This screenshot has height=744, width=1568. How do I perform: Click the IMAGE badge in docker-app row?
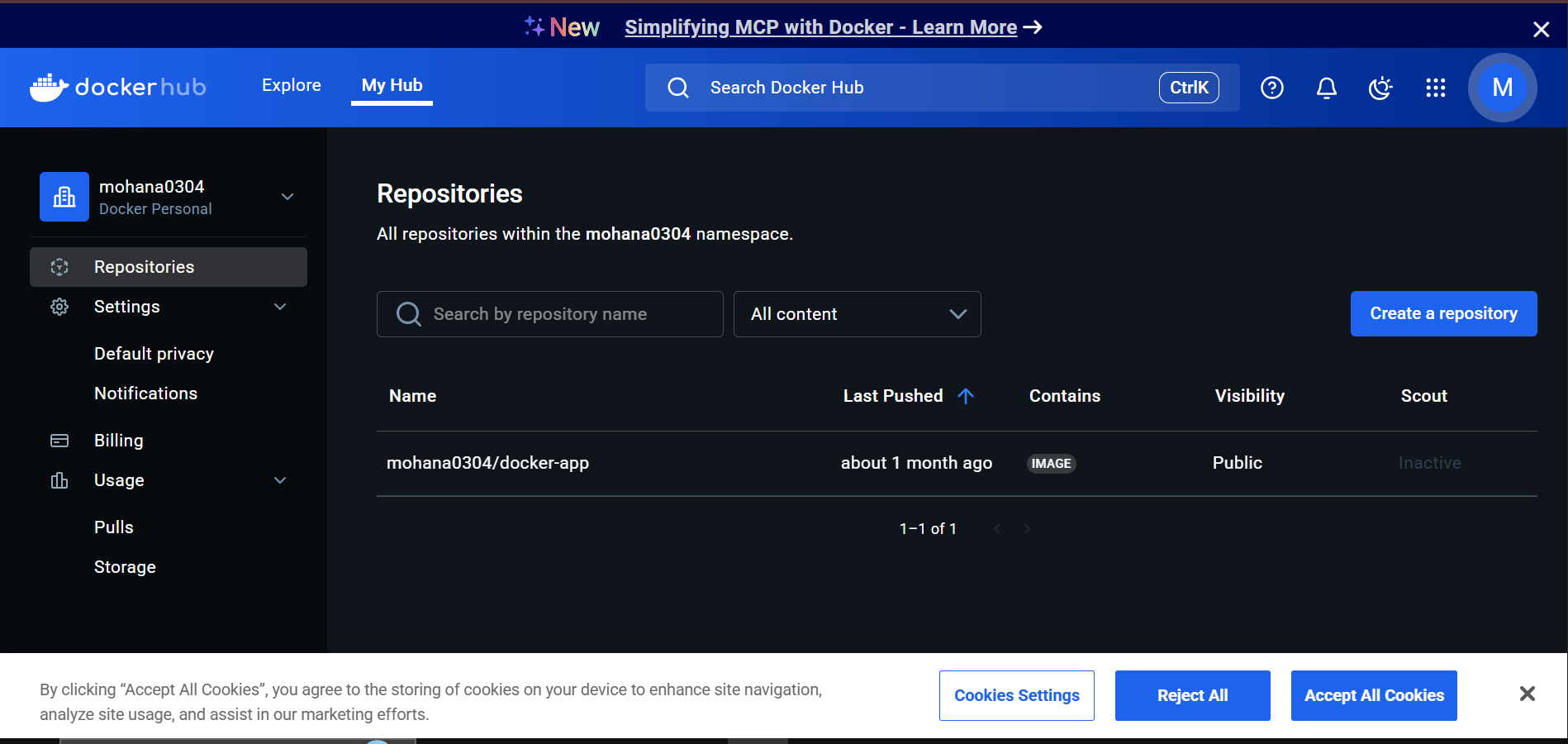[x=1051, y=464]
